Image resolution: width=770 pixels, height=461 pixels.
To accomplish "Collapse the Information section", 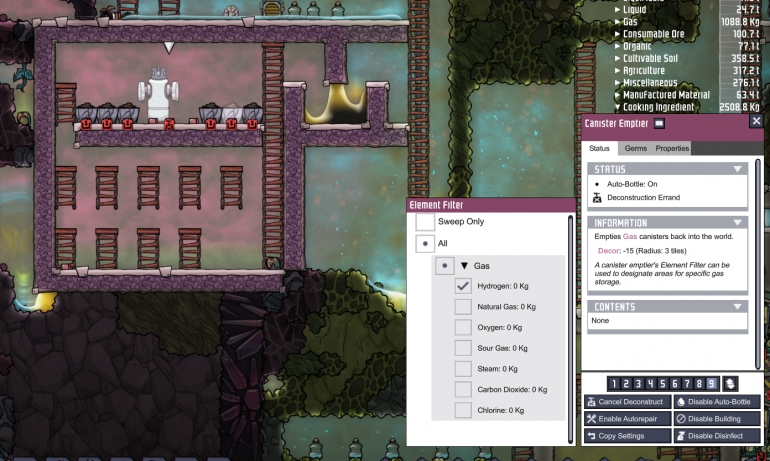I will click(738, 222).
